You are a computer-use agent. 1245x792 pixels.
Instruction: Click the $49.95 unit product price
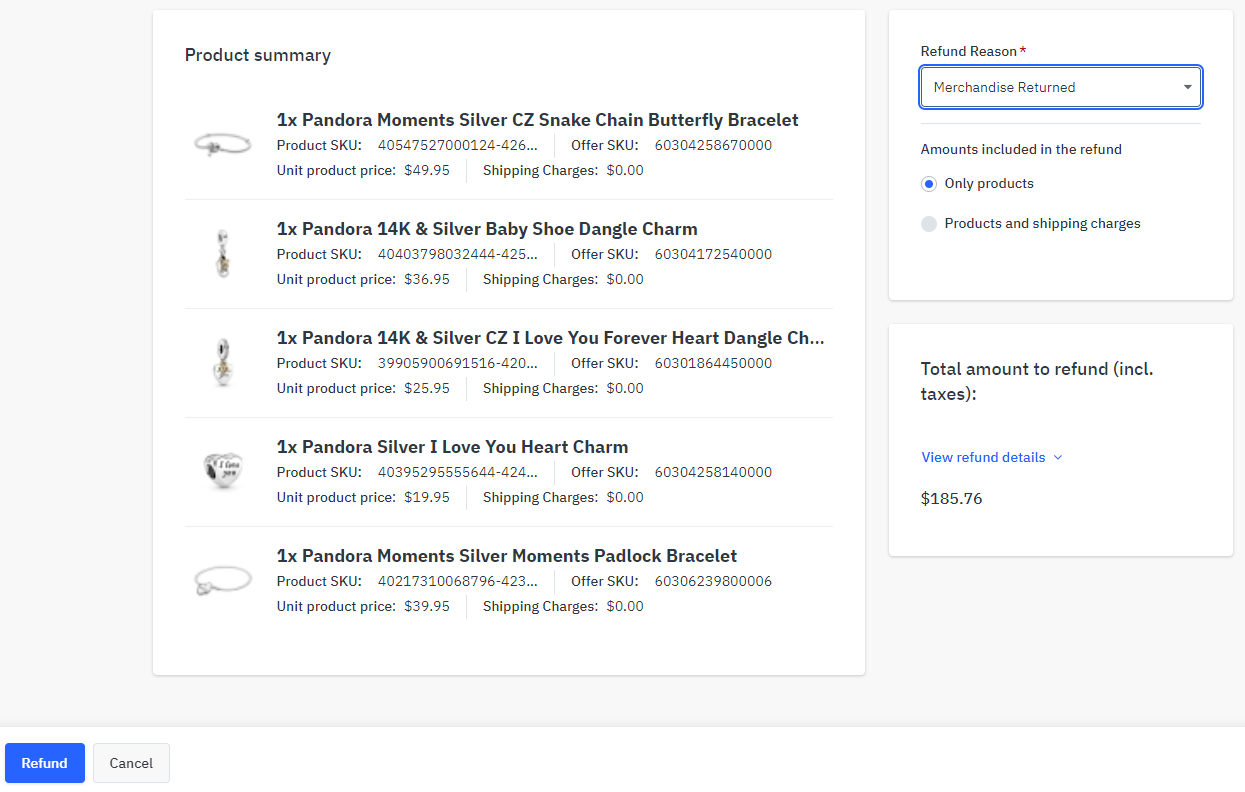tap(427, 170)
